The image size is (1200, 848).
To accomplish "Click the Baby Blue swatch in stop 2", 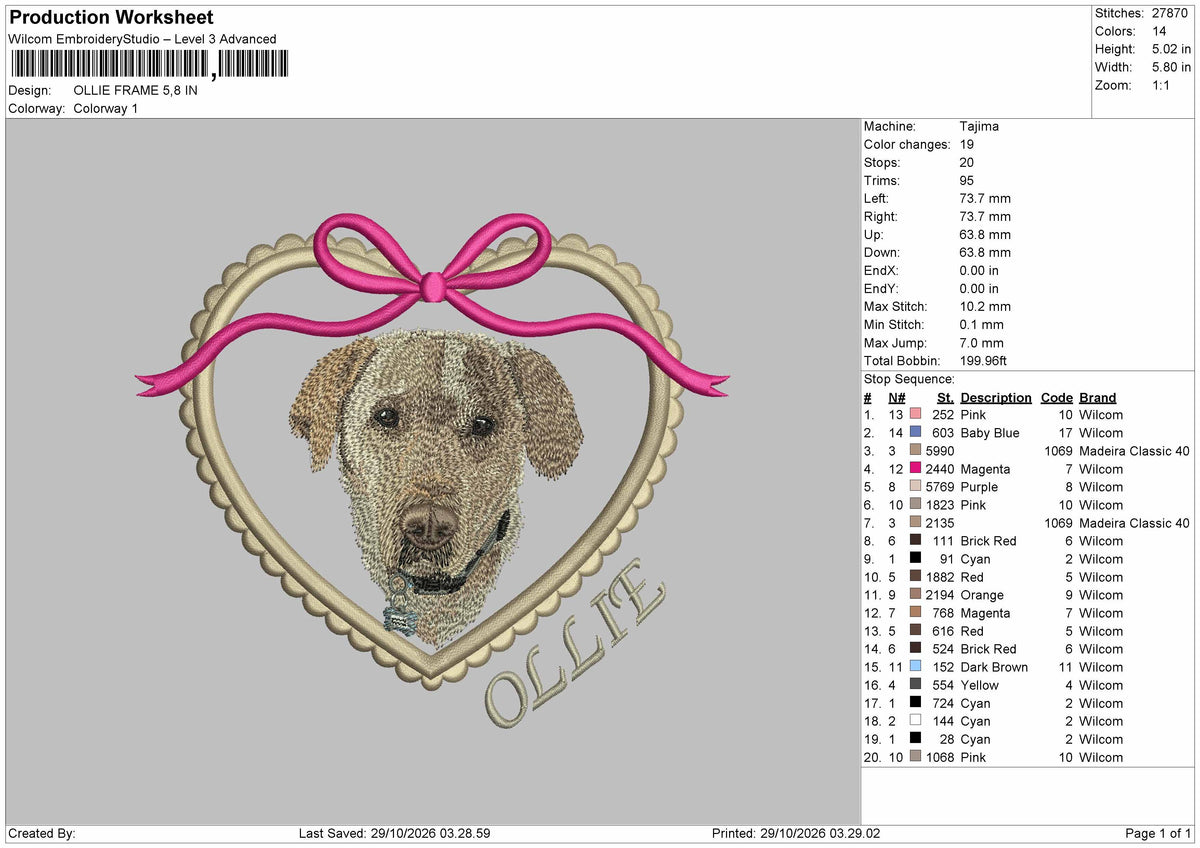I will point(915,433).
